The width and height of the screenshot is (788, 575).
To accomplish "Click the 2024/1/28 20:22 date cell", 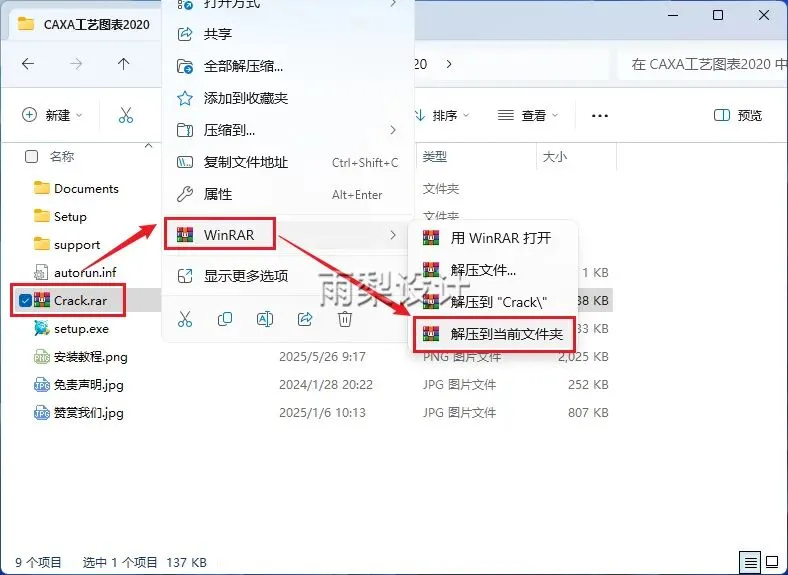I will [x=326, y=385].
